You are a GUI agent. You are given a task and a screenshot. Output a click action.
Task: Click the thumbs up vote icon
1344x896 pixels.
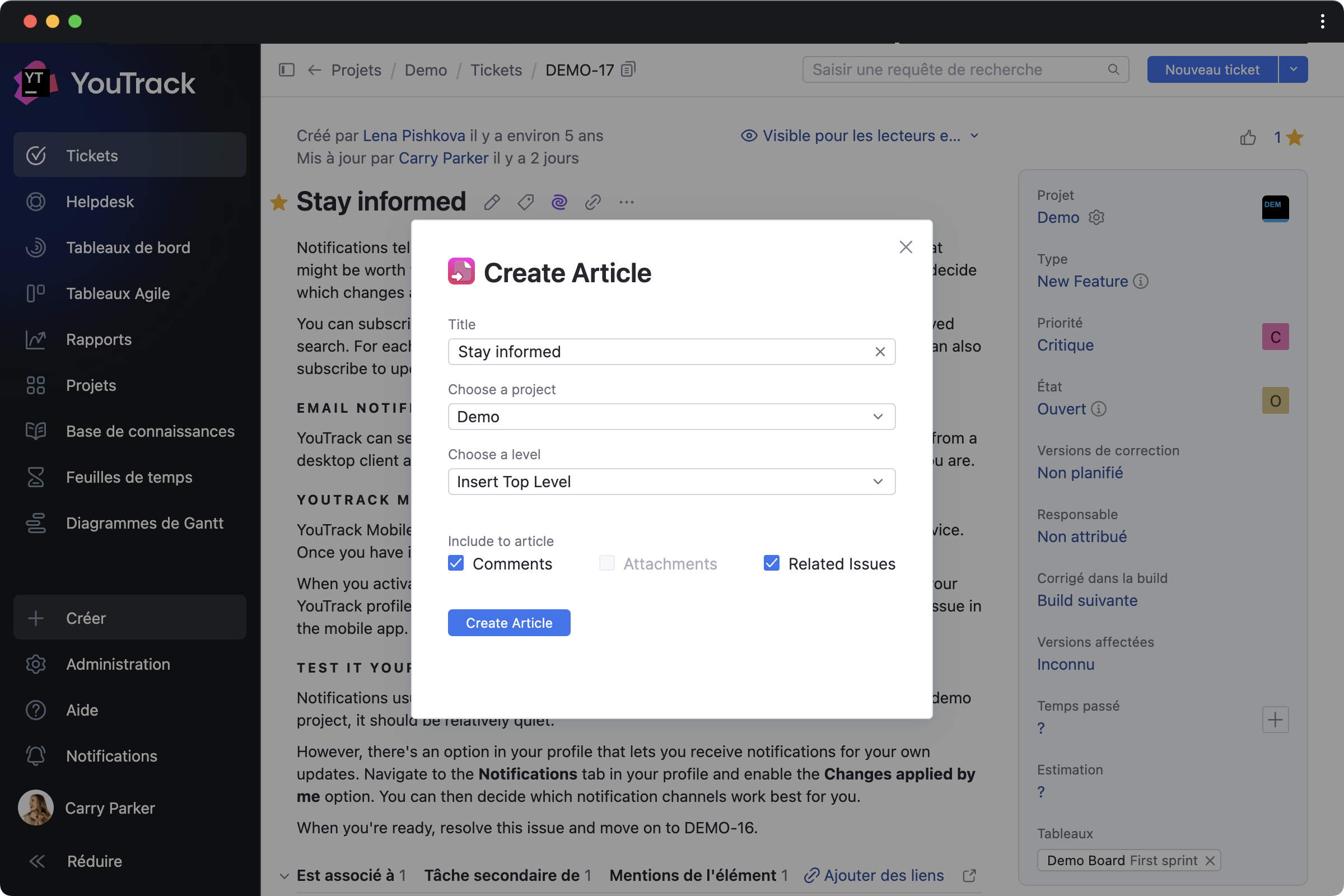1248,138
